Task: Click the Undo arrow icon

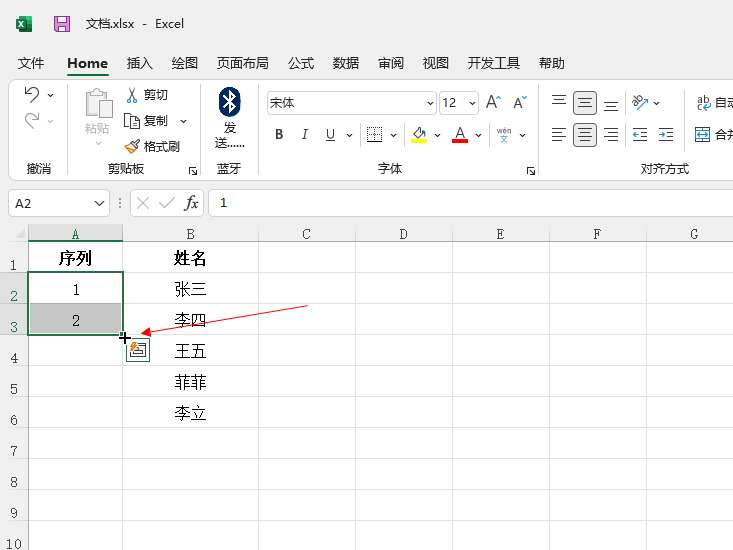Action: (x=32, y=94)
